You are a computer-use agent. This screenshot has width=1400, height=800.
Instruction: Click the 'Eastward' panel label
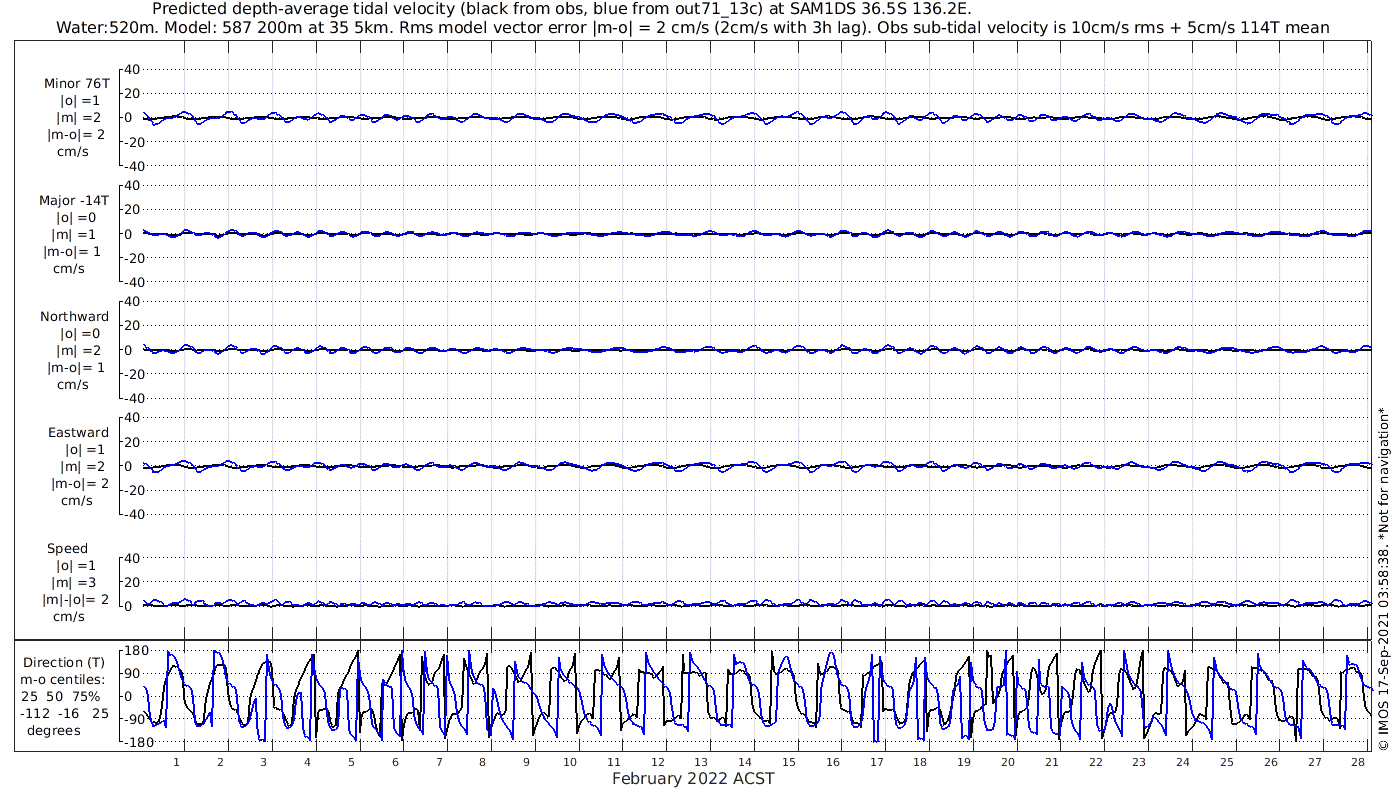[78, 432]
